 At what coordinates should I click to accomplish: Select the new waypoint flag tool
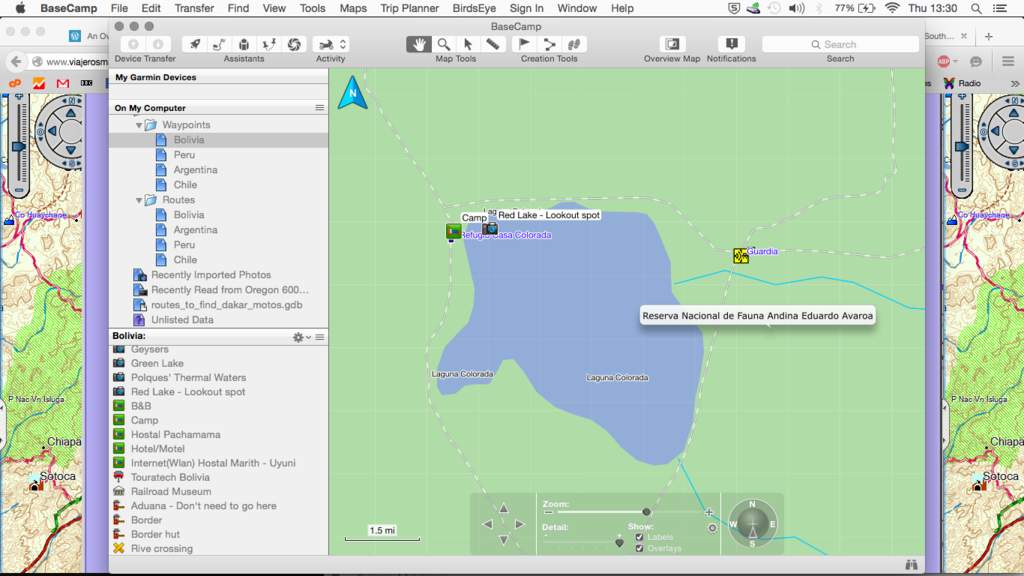point(524,44)
